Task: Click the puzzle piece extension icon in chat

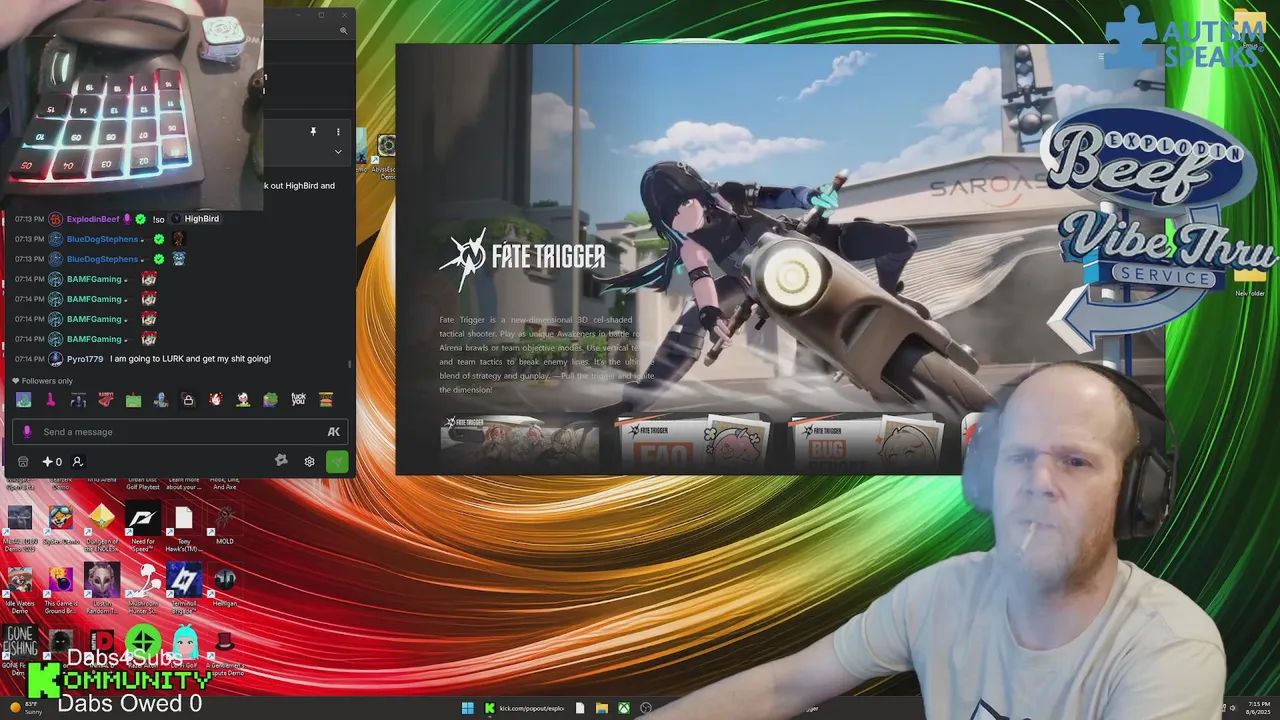Action: click(x=281, y=460)
